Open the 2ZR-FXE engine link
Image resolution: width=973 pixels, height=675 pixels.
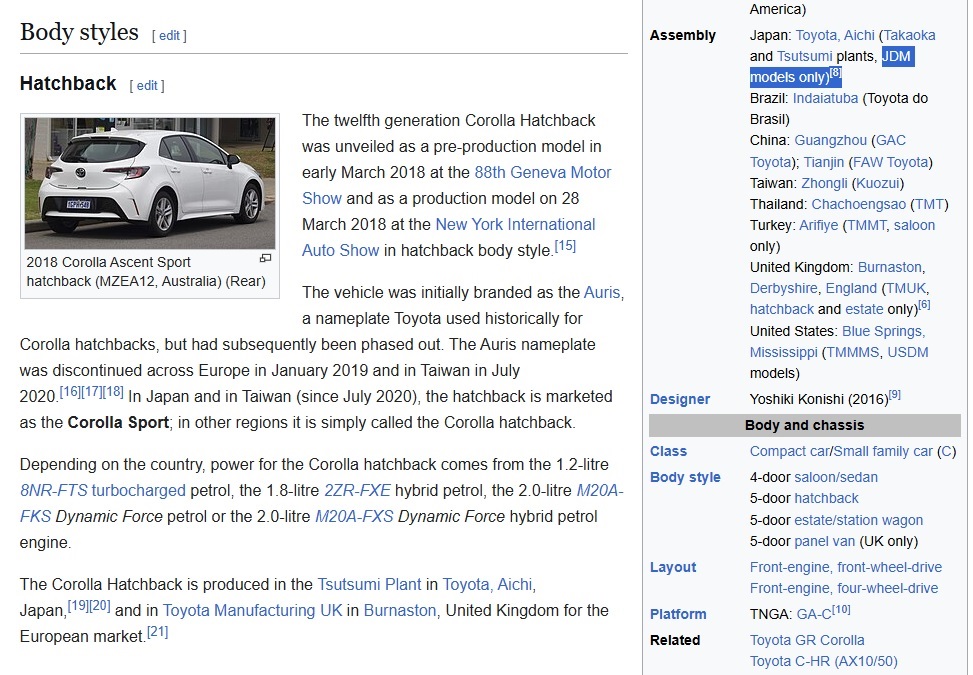[357, 490]
